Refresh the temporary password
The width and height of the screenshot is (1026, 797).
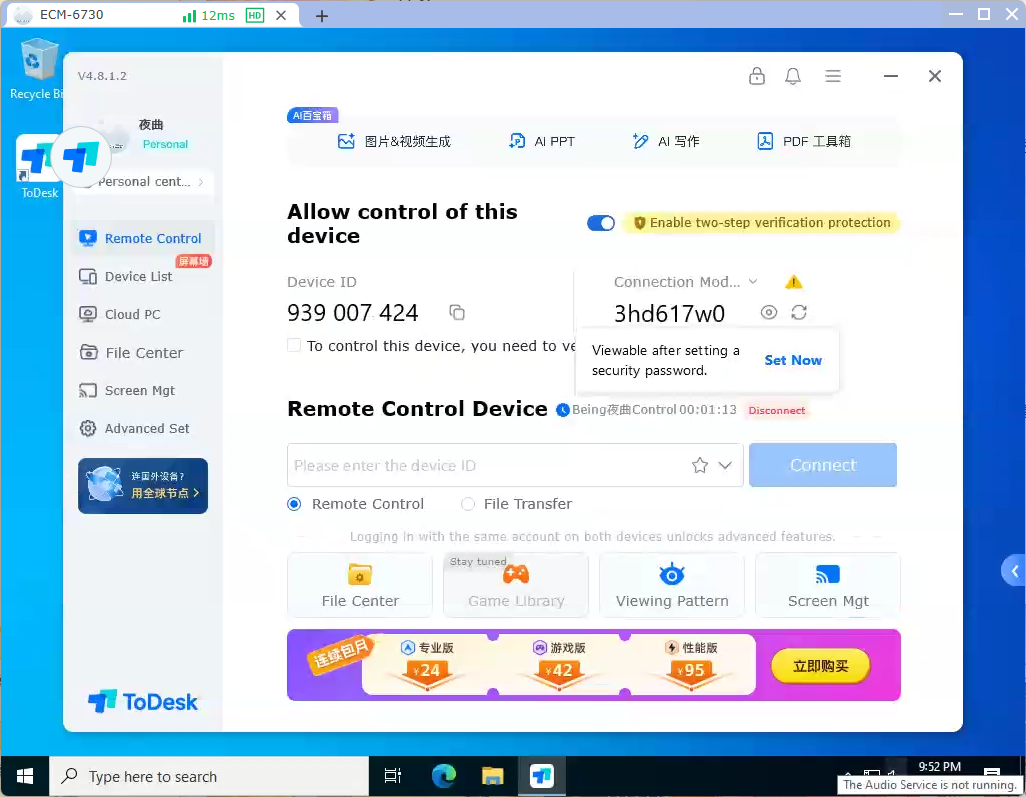[799, 313]
